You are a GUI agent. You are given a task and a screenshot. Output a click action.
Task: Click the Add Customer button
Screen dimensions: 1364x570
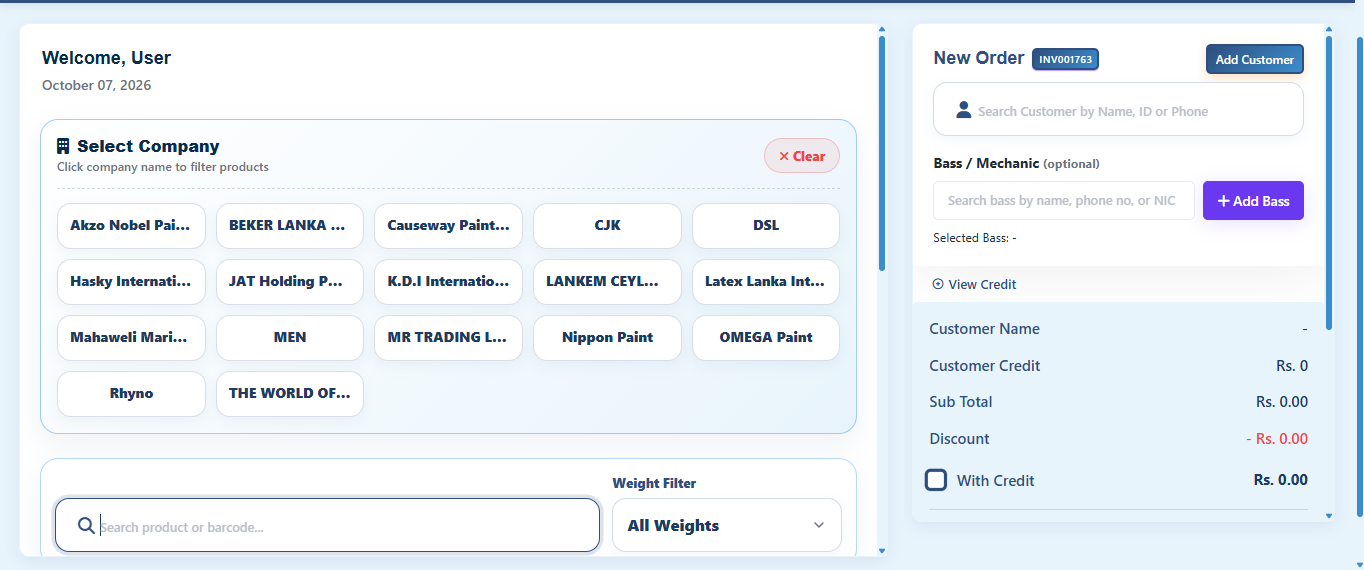[1255, 60]
